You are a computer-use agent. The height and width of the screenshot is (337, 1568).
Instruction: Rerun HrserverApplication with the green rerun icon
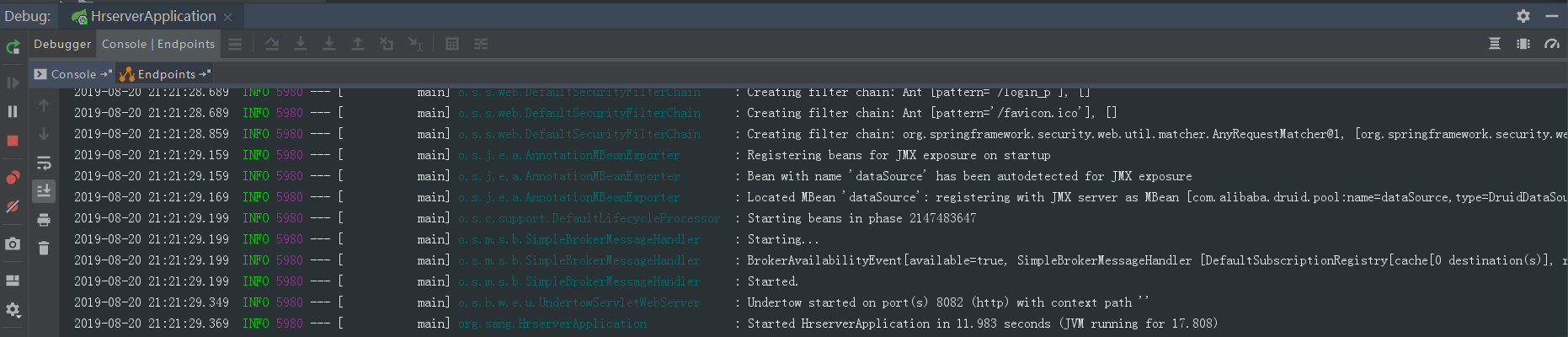point(13,47)
